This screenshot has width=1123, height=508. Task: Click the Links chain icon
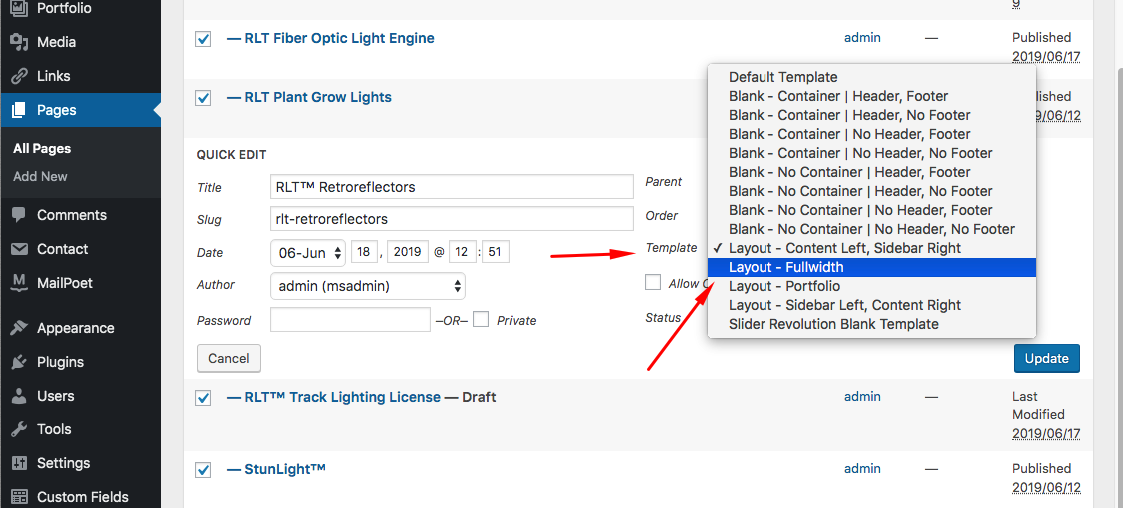[19, 76]
